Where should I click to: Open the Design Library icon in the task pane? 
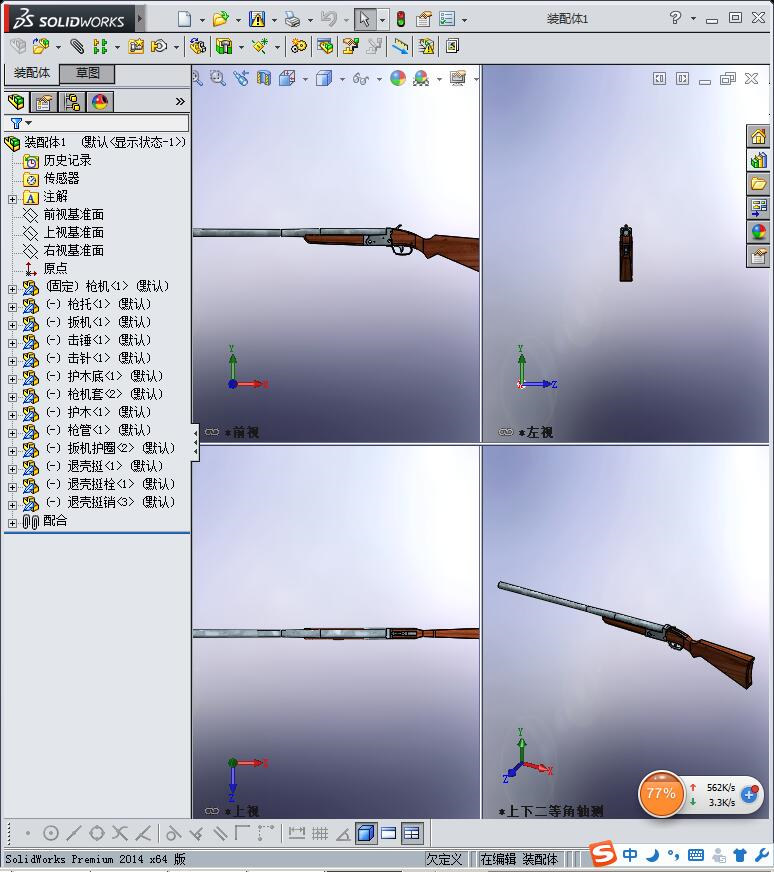pos(758,161)
